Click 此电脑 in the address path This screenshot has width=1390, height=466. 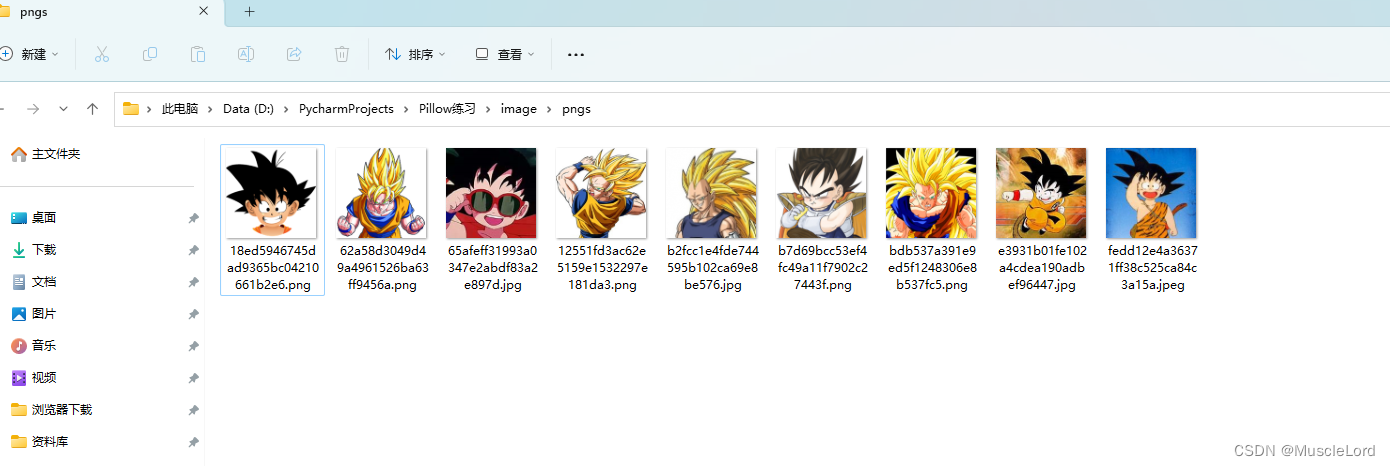(x=180, y=109)
